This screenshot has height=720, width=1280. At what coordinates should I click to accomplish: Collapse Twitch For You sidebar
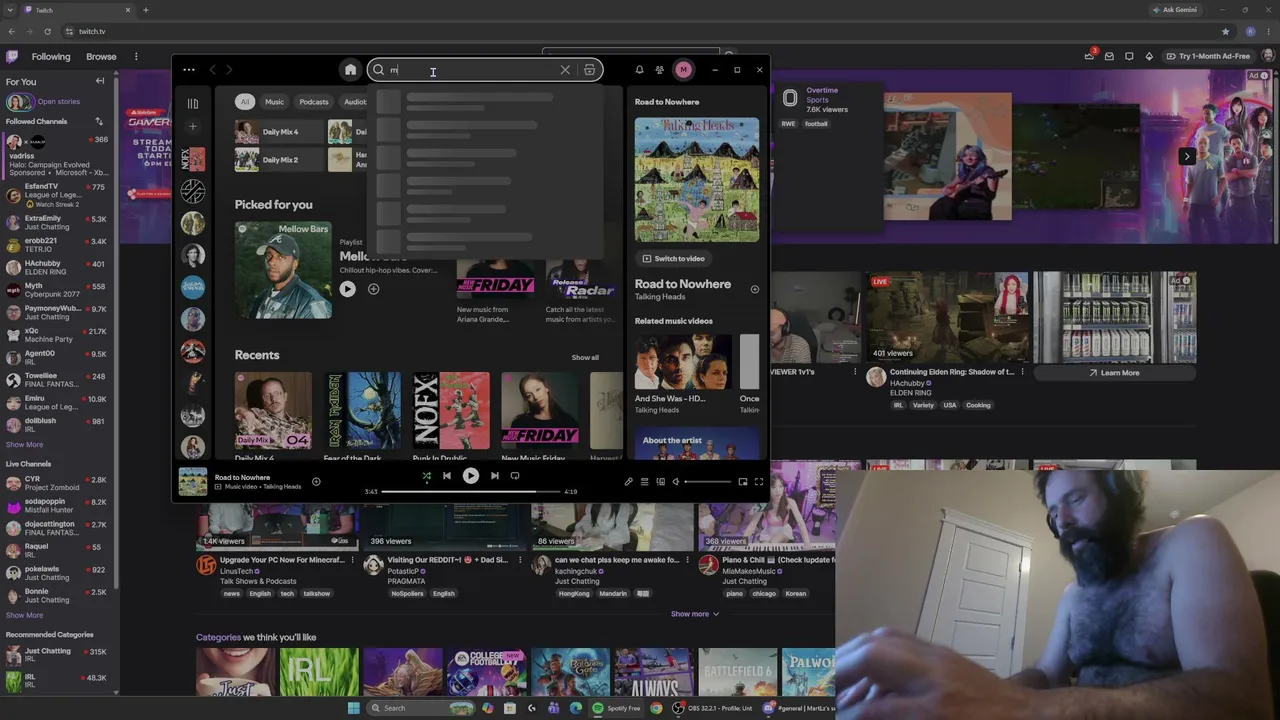[100, 81]
